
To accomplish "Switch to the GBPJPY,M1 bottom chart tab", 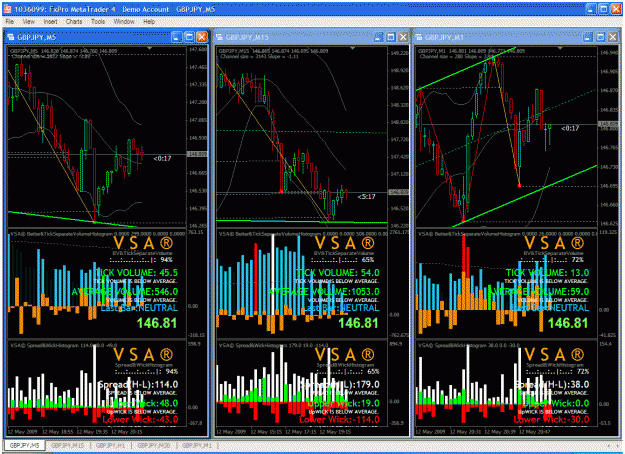I will [197, 445].
